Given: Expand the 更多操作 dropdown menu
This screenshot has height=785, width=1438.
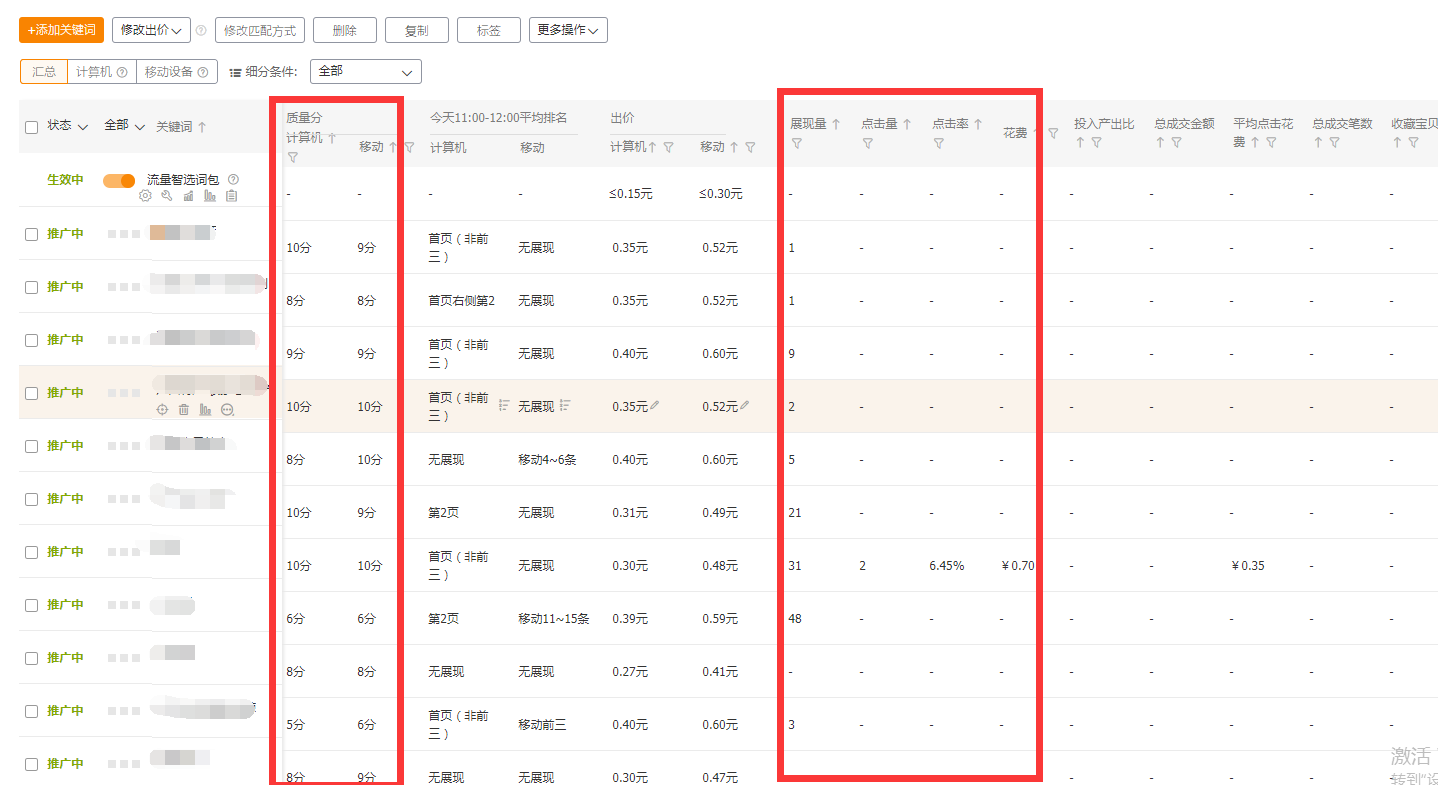Looking at the screenshot, I should (567, 30).
